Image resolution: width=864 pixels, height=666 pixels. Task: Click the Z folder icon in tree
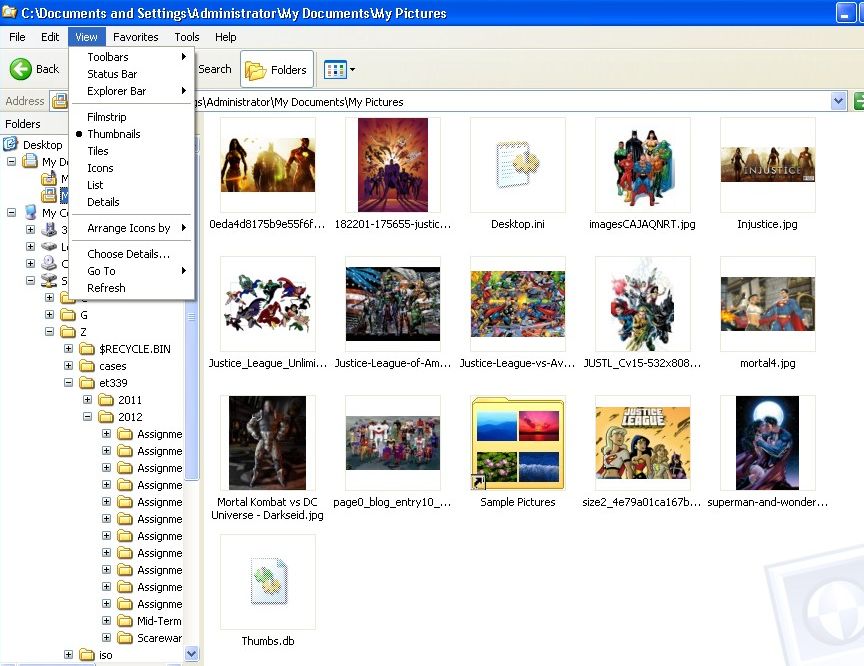[68, 332]
